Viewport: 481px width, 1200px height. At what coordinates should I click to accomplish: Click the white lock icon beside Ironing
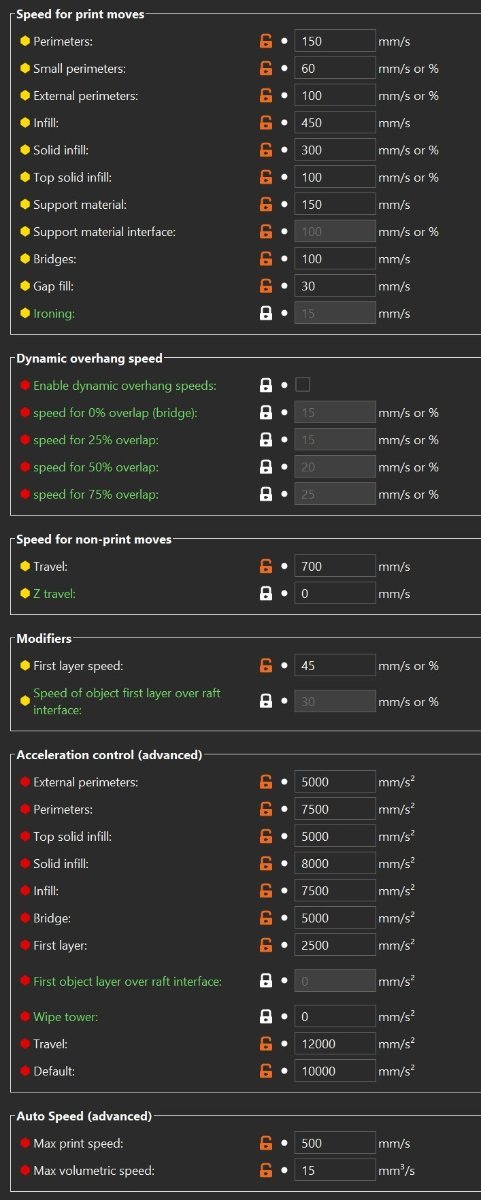coord(266,313)
